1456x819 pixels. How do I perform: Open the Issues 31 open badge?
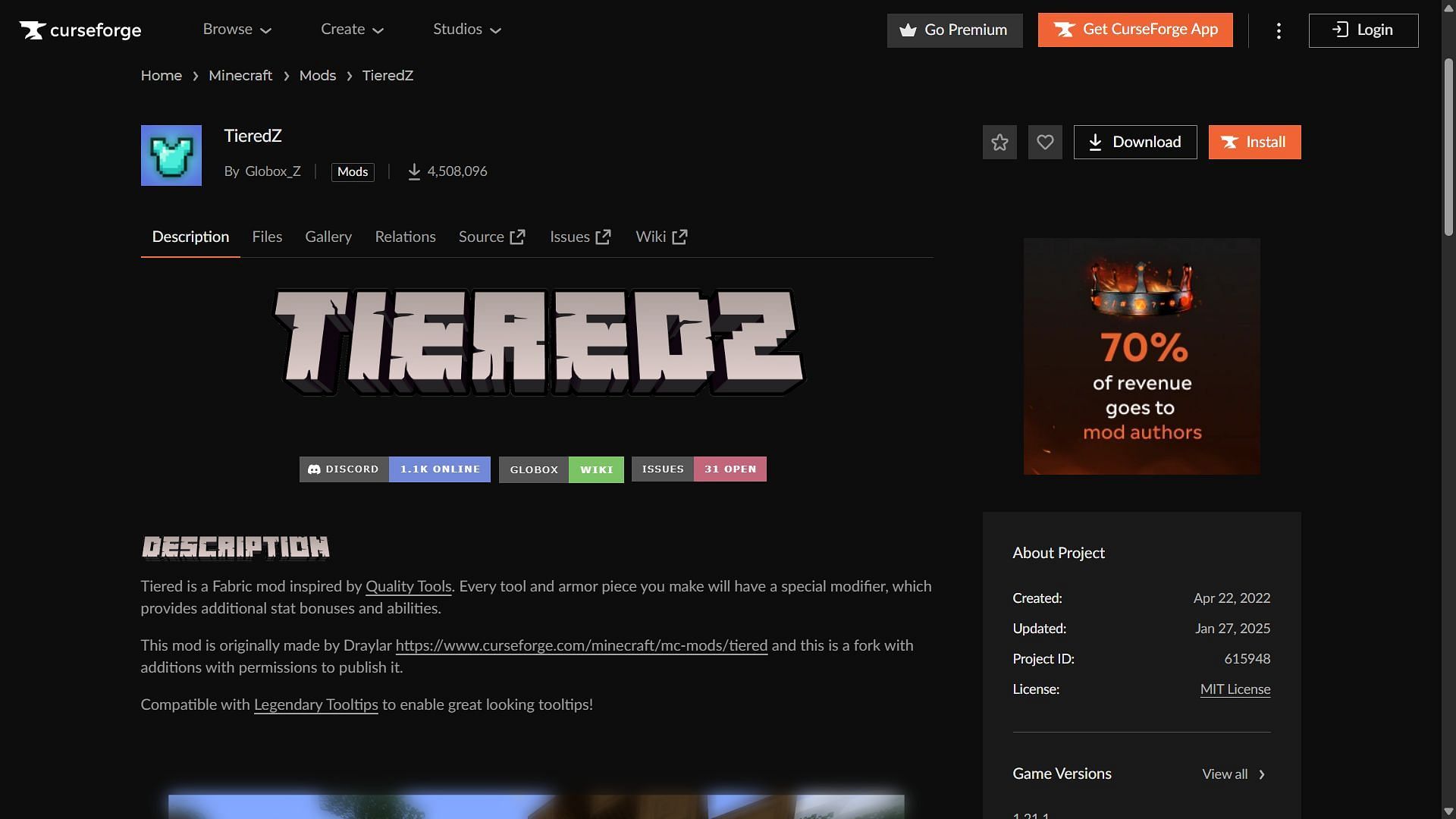[x=698, y=469]
